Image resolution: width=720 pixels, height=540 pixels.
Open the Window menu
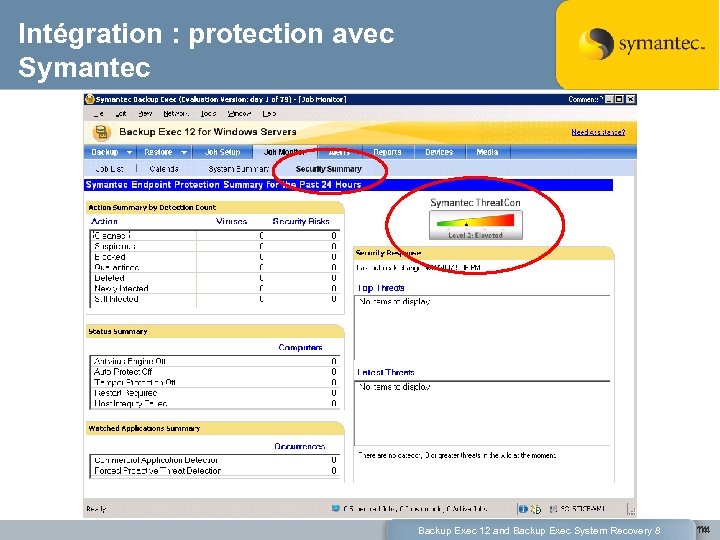pyautogui.click(x=239, y=114)
